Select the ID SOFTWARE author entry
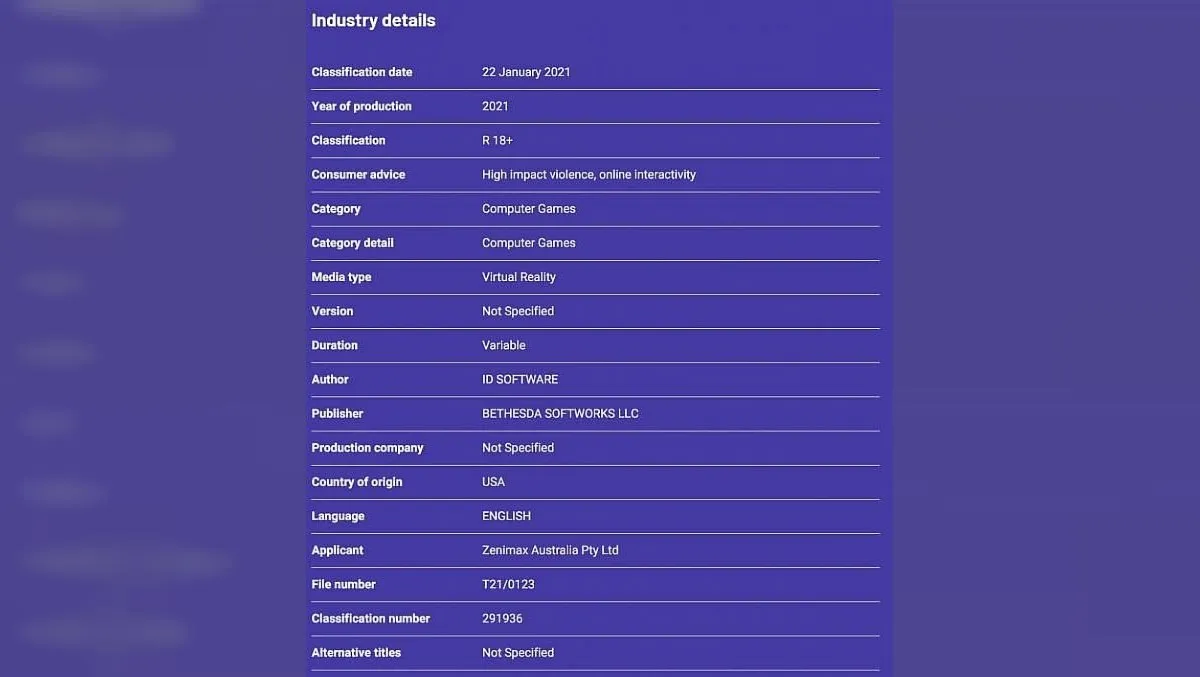 [x=520, y=379]
